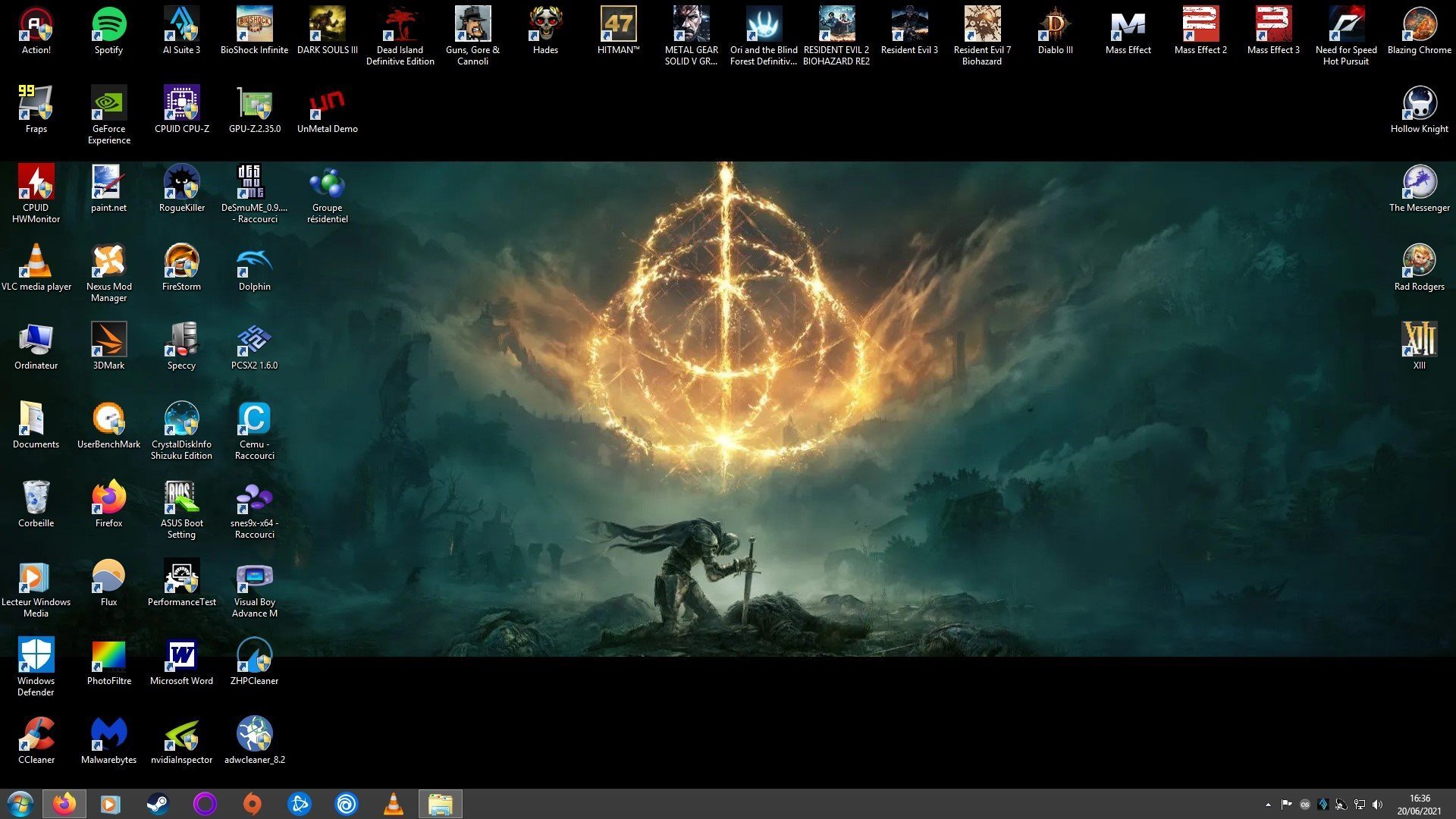
Task: Open GPU-Z.2.35.0 shortcut
Action: pos(254,109)
